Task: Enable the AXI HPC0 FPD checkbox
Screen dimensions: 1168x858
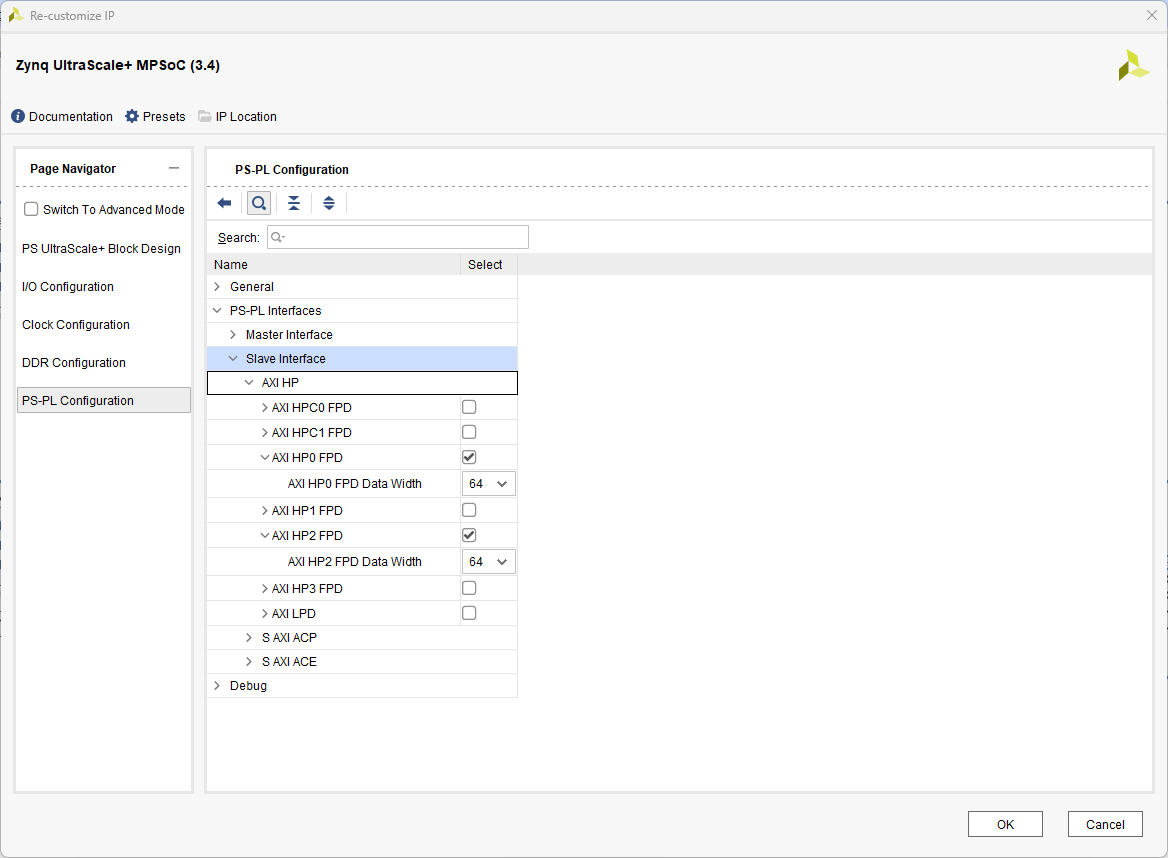Action: point(469,407)
